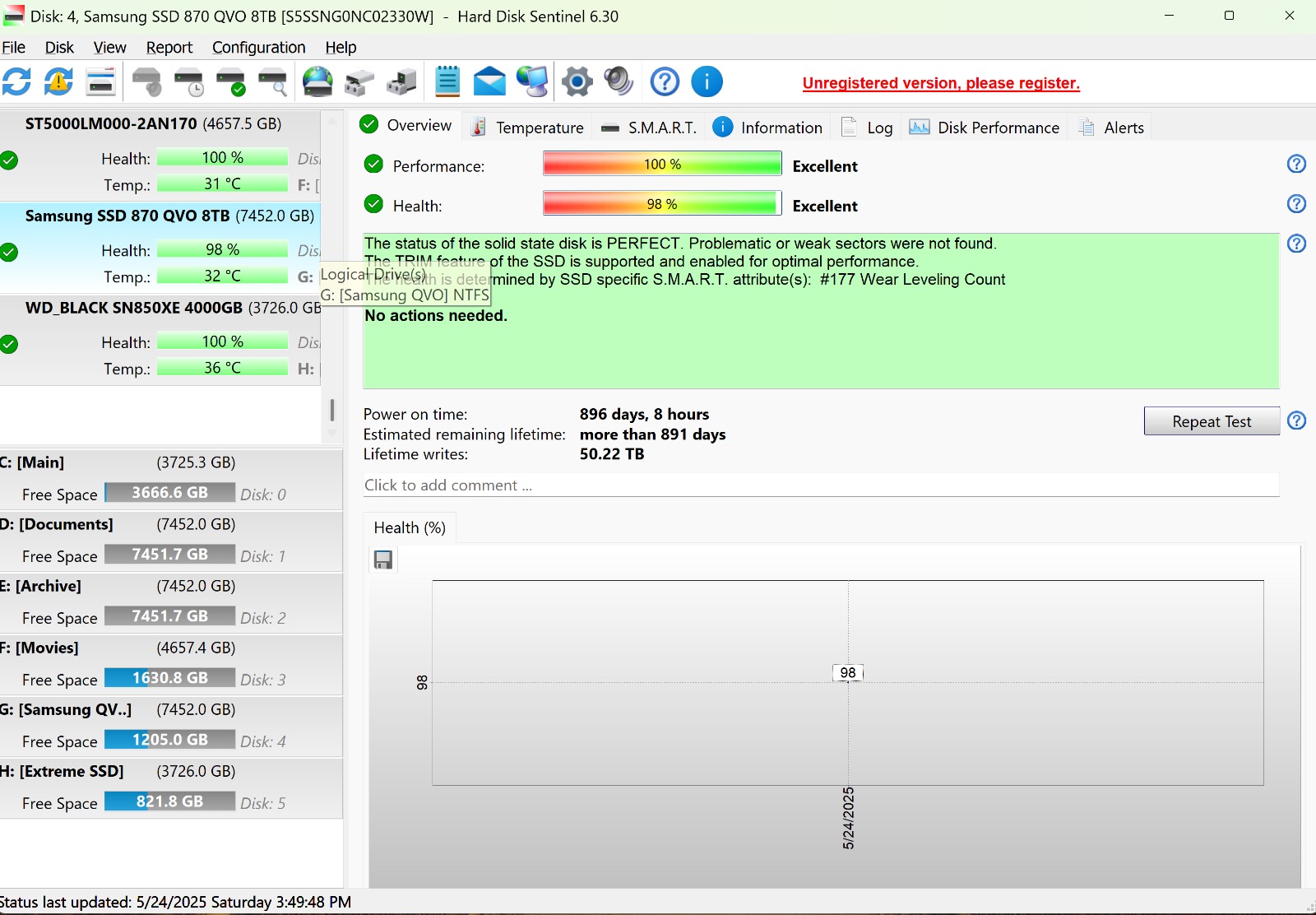The height and width of the screenshot is (915, 1316).
Task: Click the 36 °C temperature bar of WD_BLACK
Action: click(222, 368)
